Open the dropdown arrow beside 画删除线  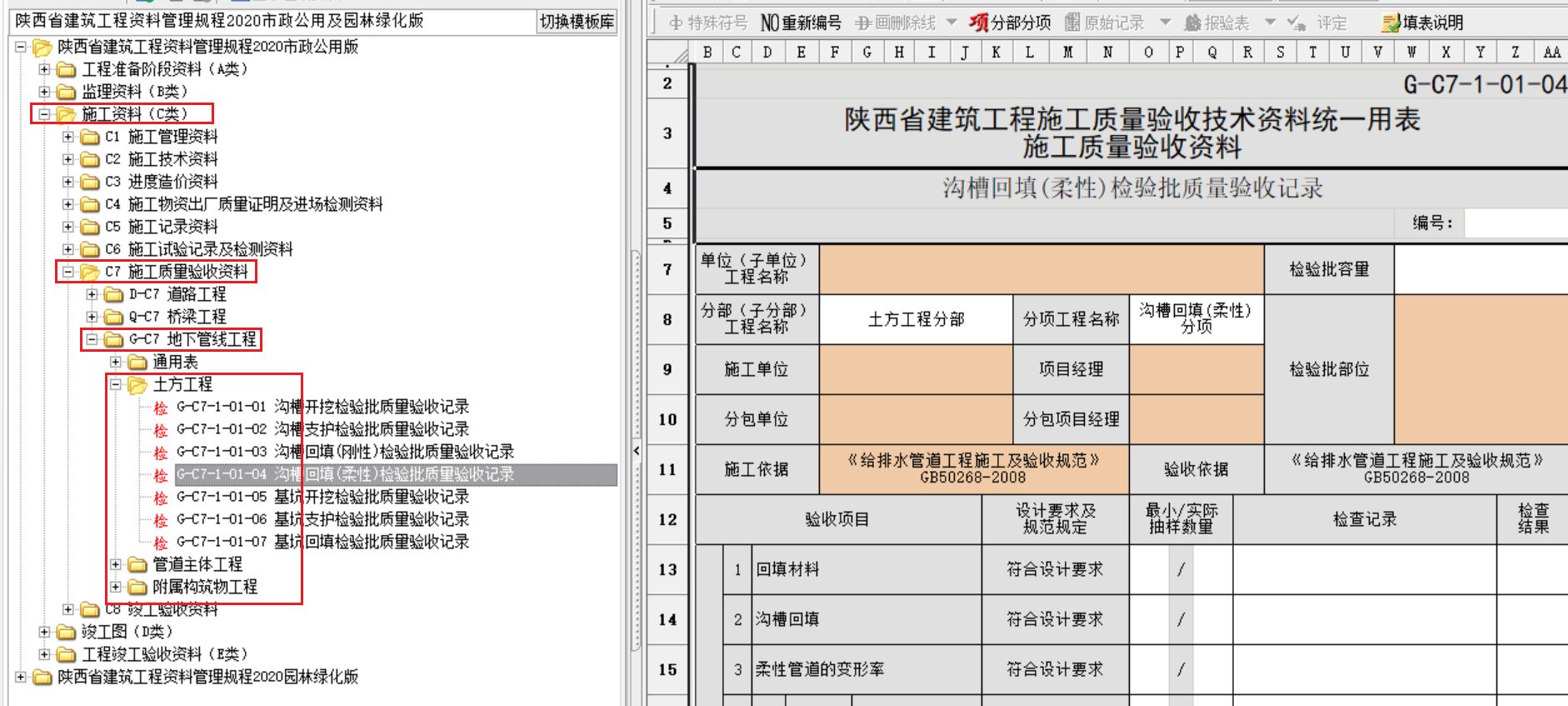pos(951,23)
